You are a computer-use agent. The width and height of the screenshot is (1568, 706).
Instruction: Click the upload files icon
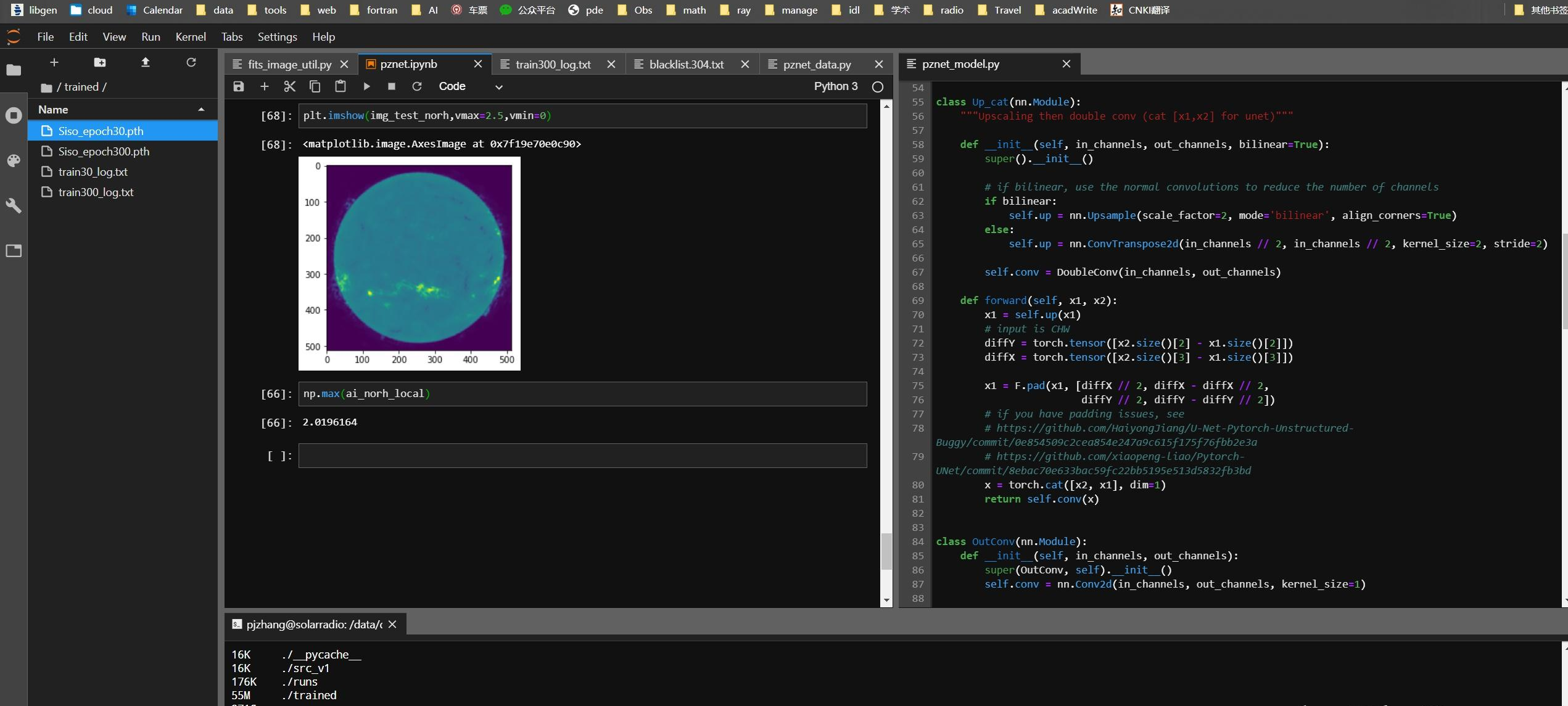click(146, 62)
